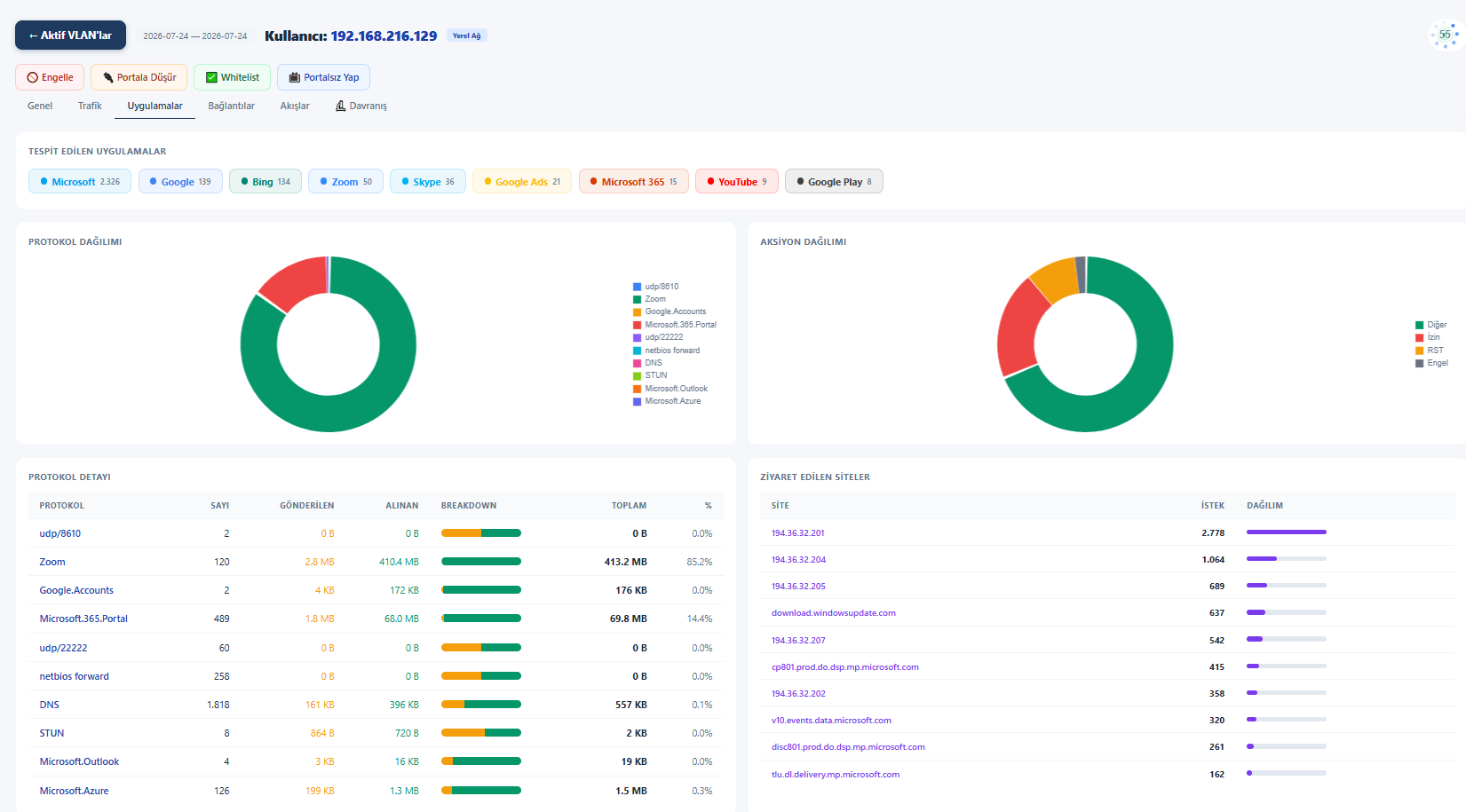Click the Portala Düşür button
This screenshot has width=1466, height=812.
click(x=139, y=77)
